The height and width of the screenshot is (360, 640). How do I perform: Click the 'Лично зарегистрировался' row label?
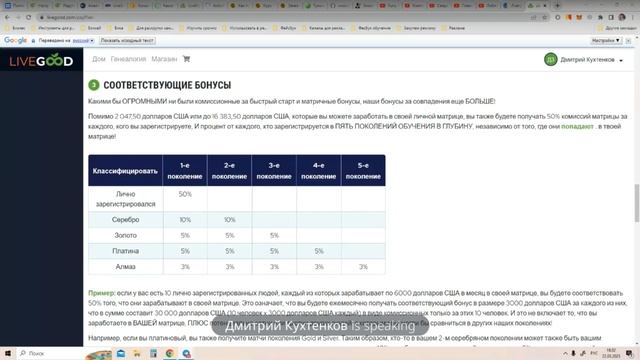[x=125, y=199]
